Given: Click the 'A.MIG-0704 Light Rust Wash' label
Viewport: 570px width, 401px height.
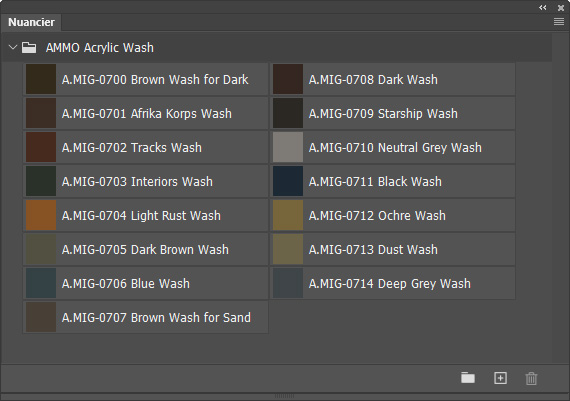Looking at the screenshot, I should (x=141, y=216).
